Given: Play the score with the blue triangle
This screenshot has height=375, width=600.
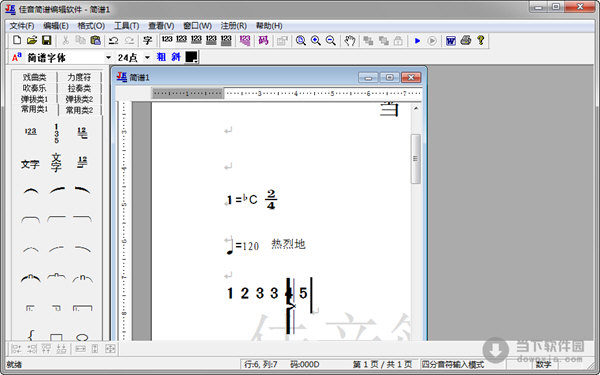Looking at the screenshot, I should click(417, 40).
